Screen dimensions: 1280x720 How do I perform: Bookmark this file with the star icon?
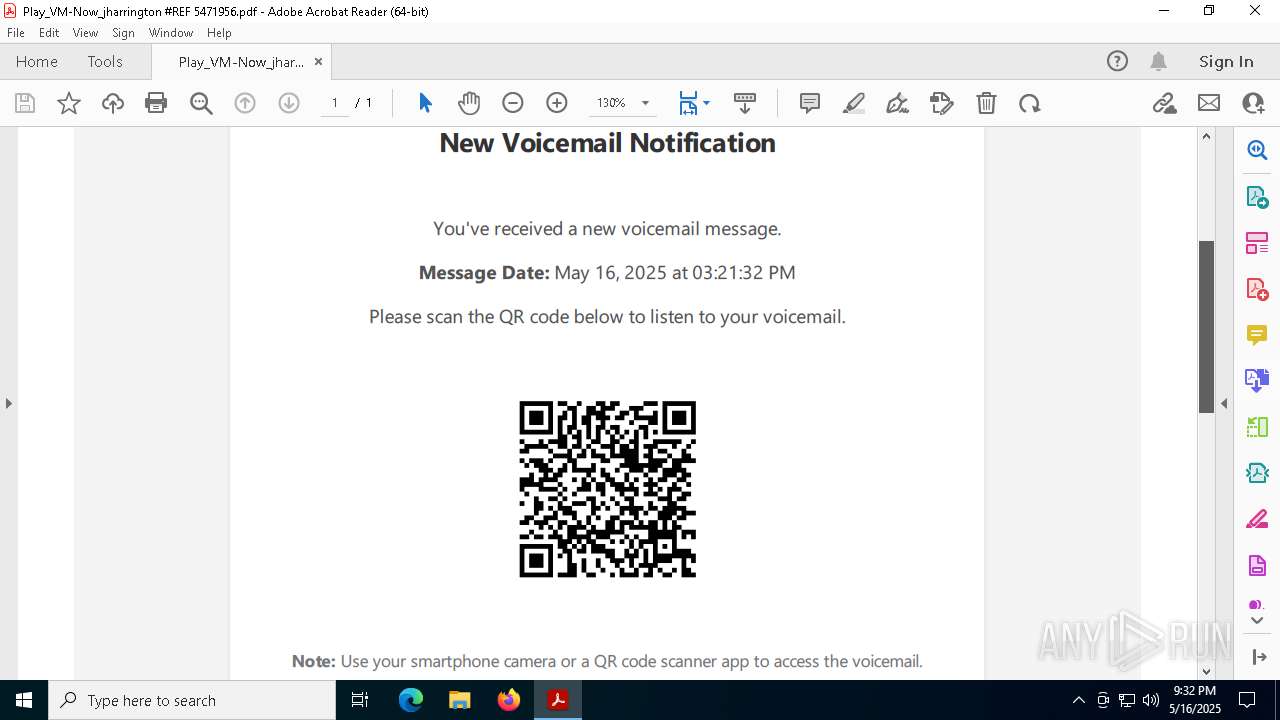[x=69, y=103]
